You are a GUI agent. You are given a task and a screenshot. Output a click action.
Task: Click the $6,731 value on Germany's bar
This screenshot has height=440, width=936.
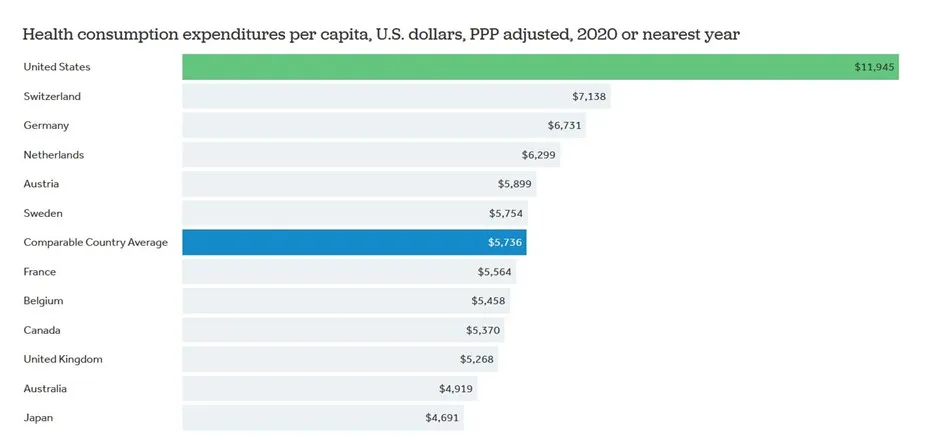pos(565,125)
